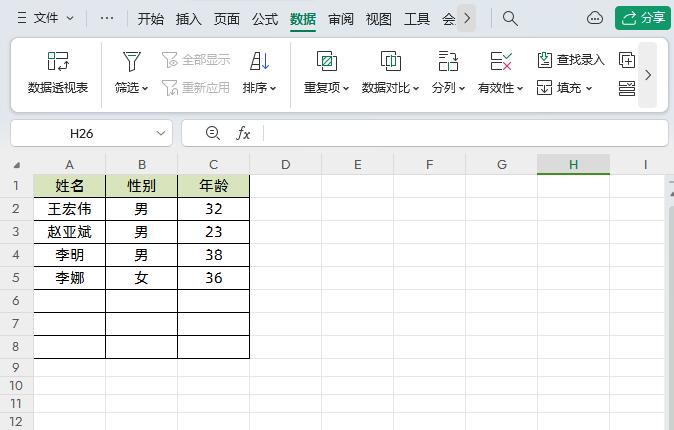This screenshot has height=430, width=674.
Task: Select the age cell 23
Action: [x=214, y=232]
